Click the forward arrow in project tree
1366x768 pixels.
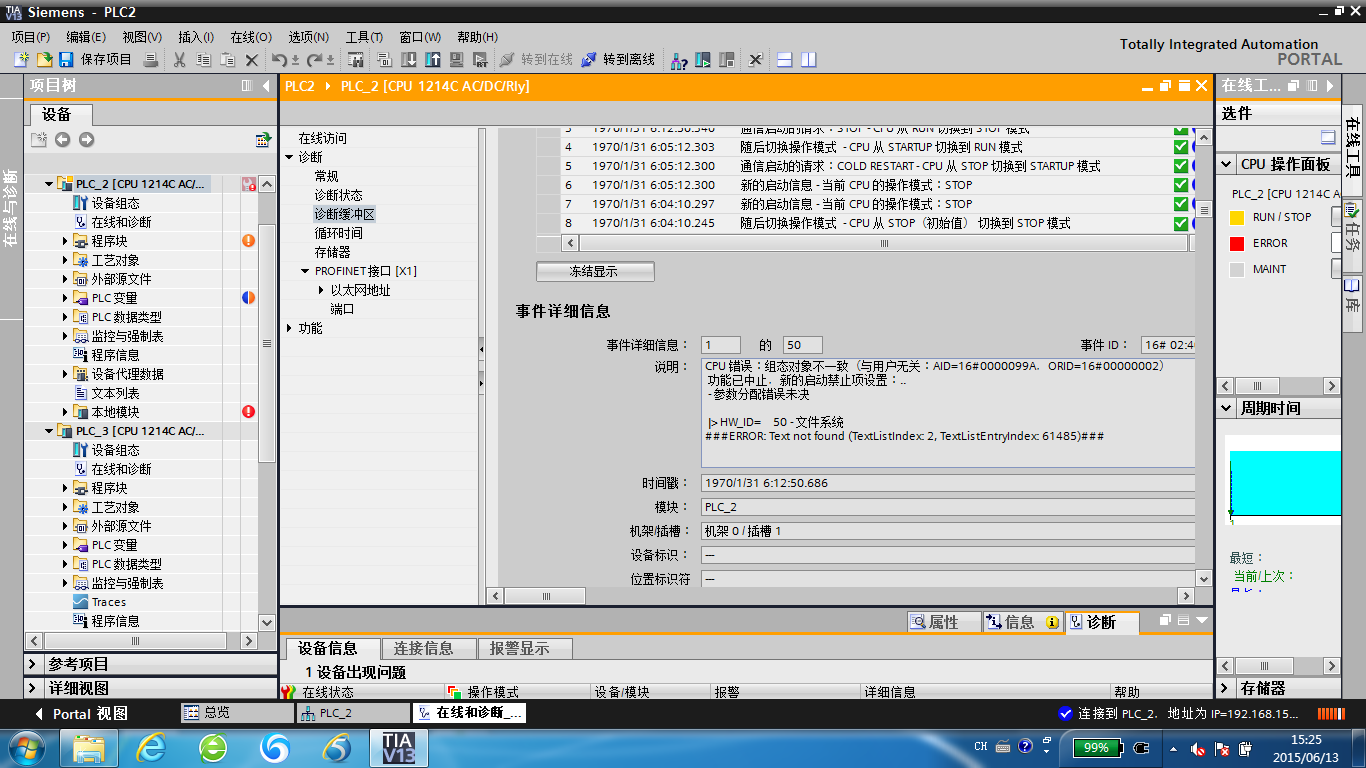pyautogui.click(x=86, y=140)
